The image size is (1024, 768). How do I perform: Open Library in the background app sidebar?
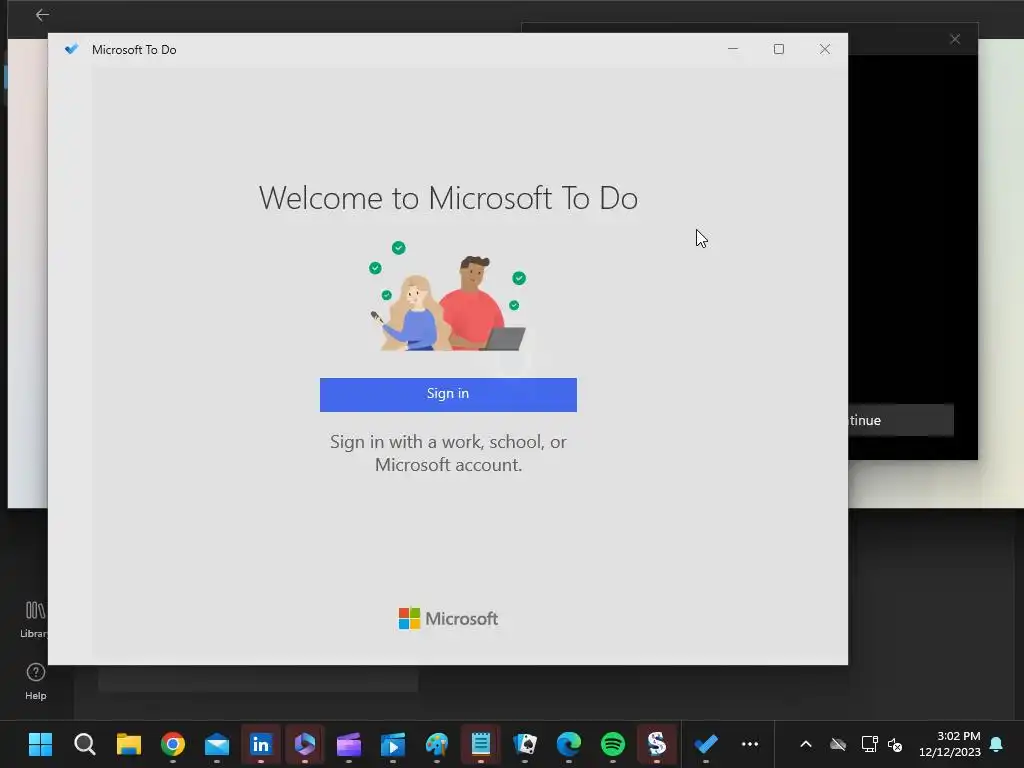pos(35,619)
